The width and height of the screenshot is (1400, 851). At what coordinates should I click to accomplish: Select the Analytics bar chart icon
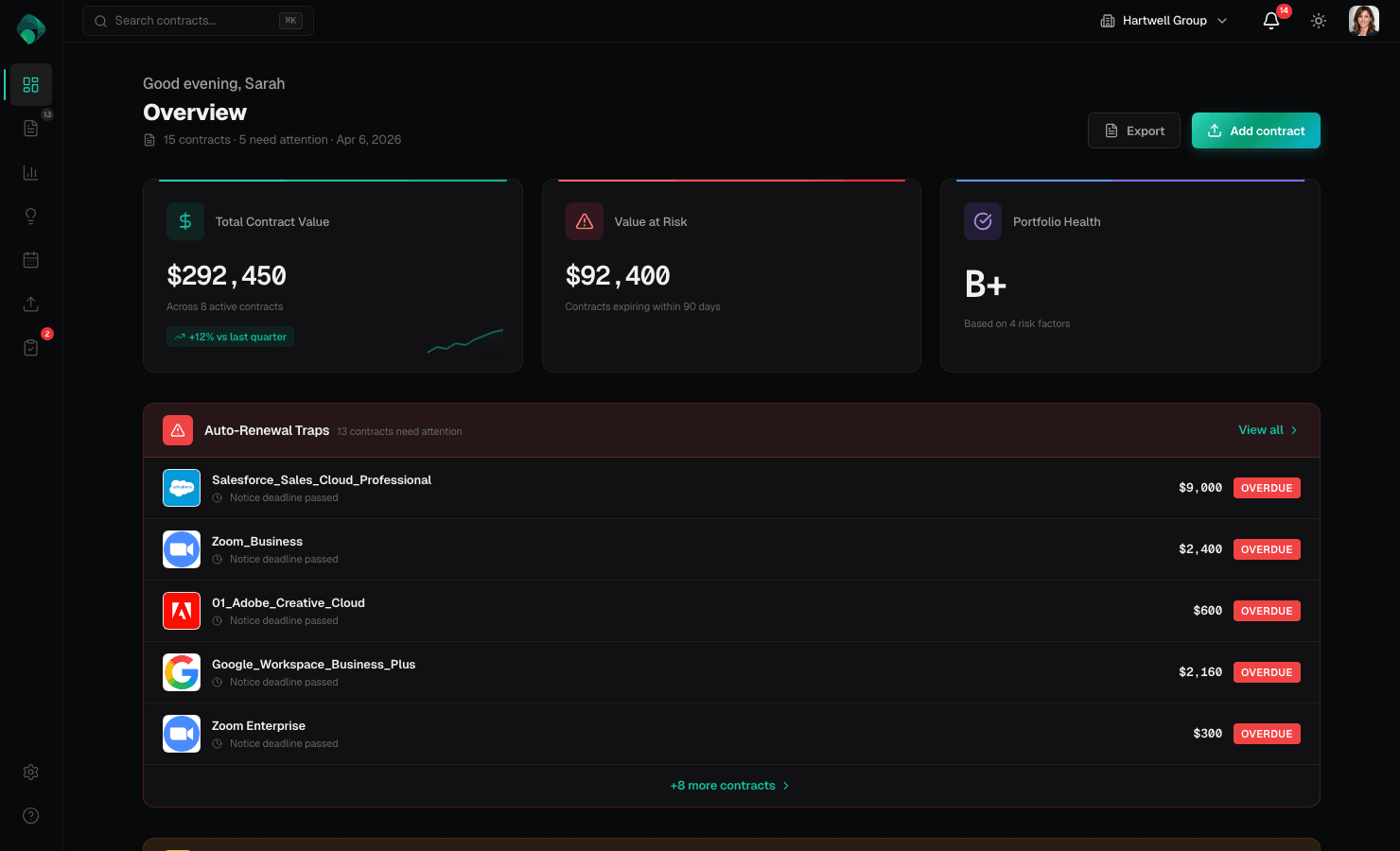pyautogui.click(x=30, y=171)
